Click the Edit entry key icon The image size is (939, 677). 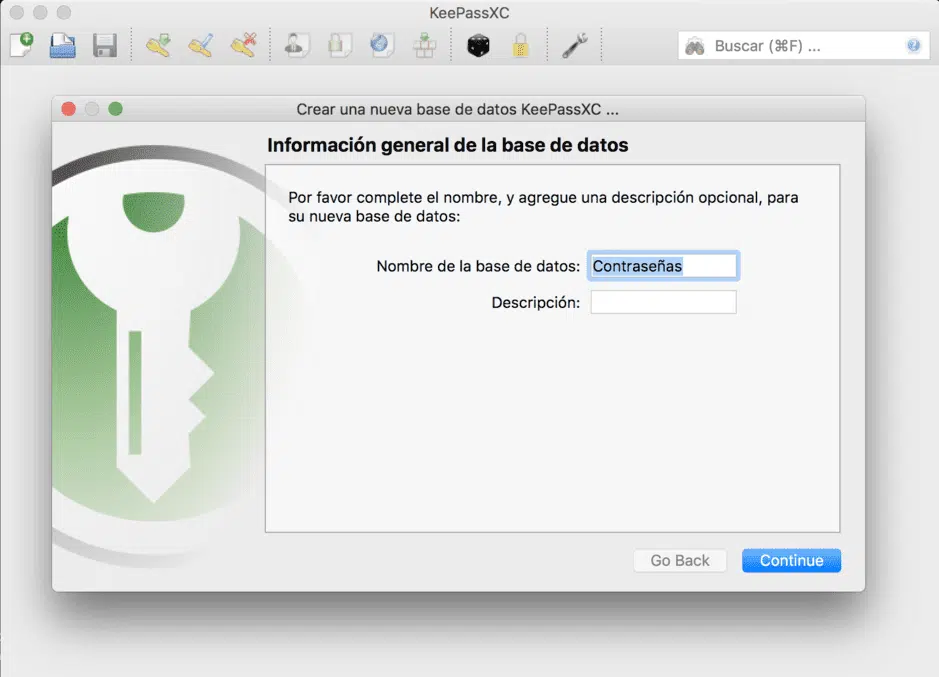point(201,46)
